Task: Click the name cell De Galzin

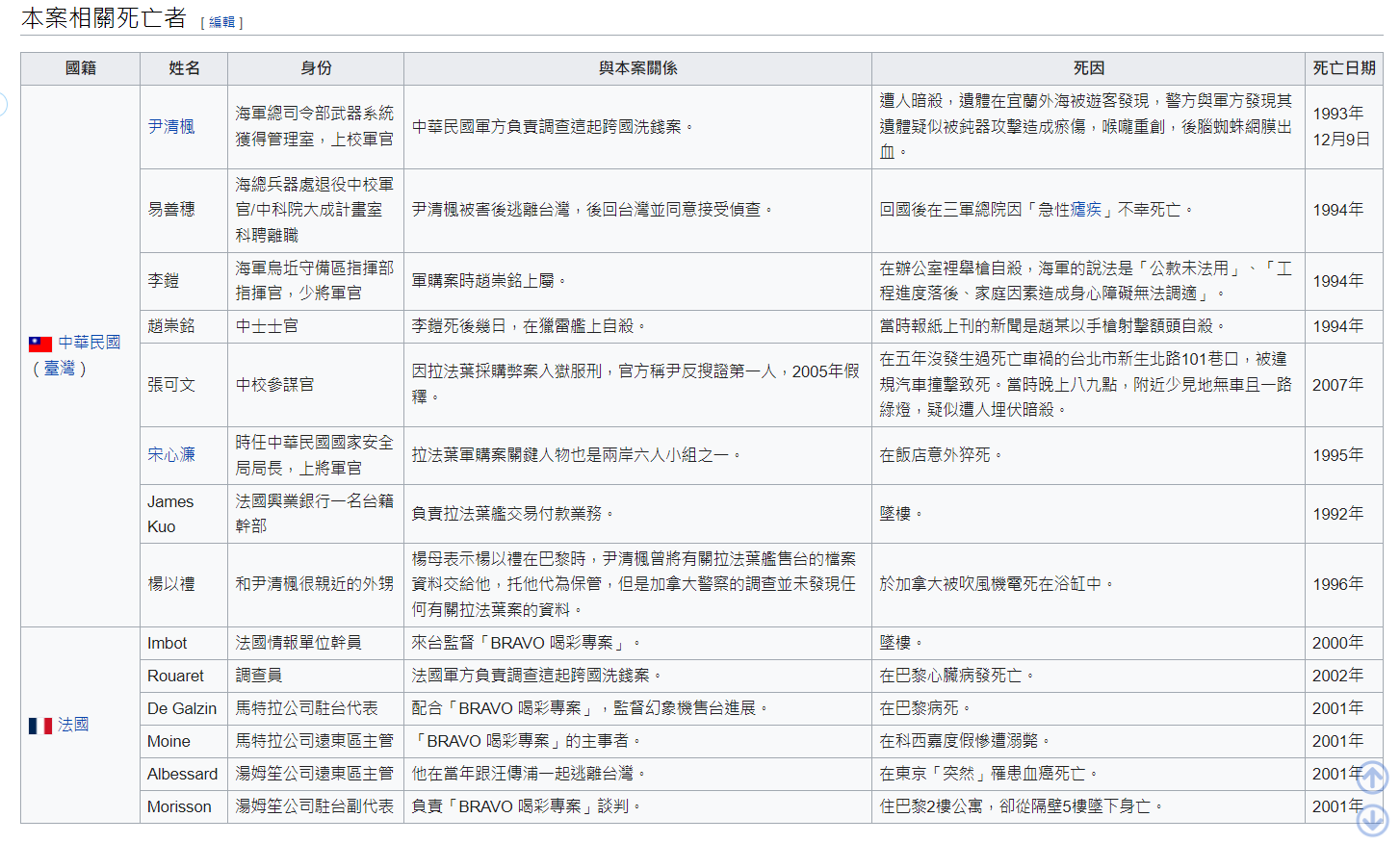Action: (x=184, y=708)
